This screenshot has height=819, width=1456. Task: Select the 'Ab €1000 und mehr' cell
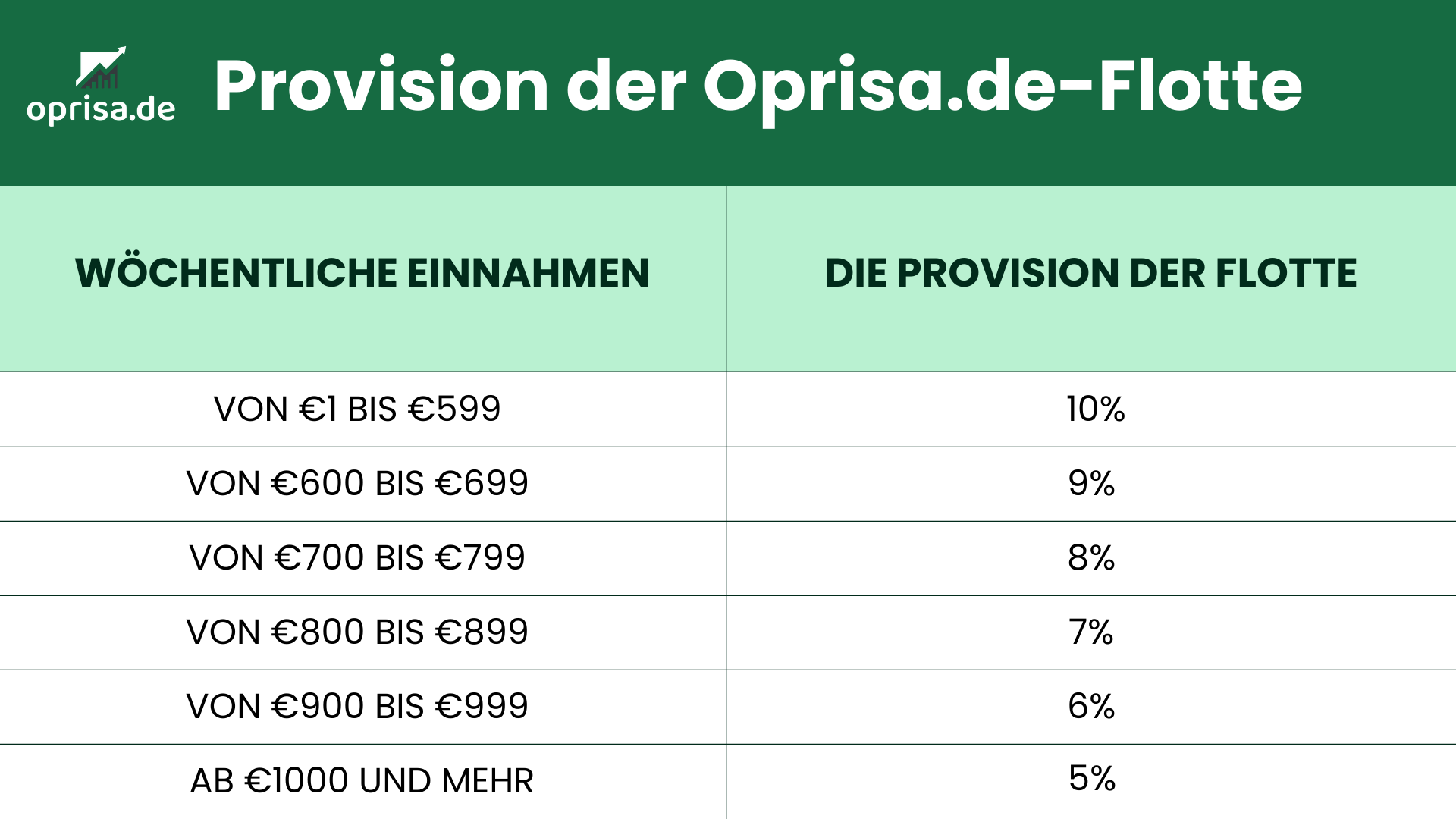click(362, 781)
